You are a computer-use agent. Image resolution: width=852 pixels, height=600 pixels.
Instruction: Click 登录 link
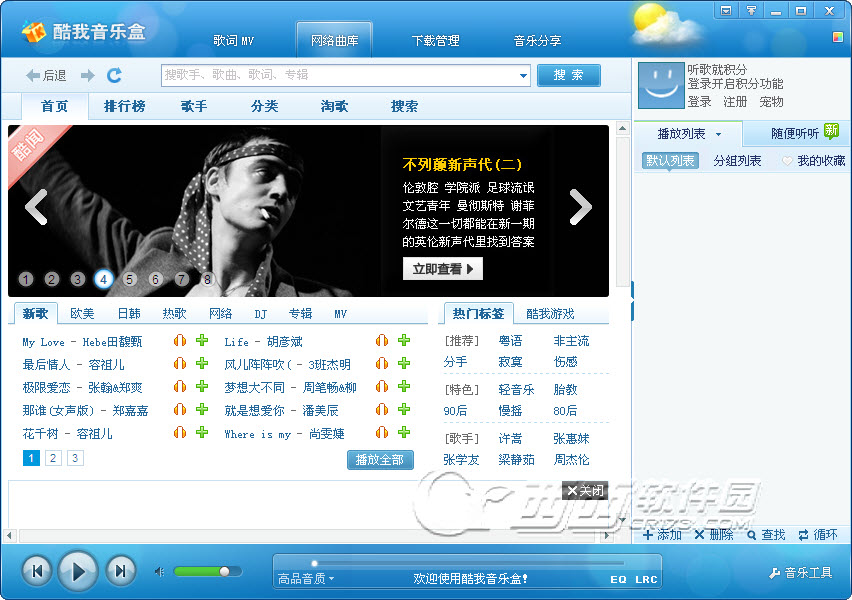click(x=699, y=102)
